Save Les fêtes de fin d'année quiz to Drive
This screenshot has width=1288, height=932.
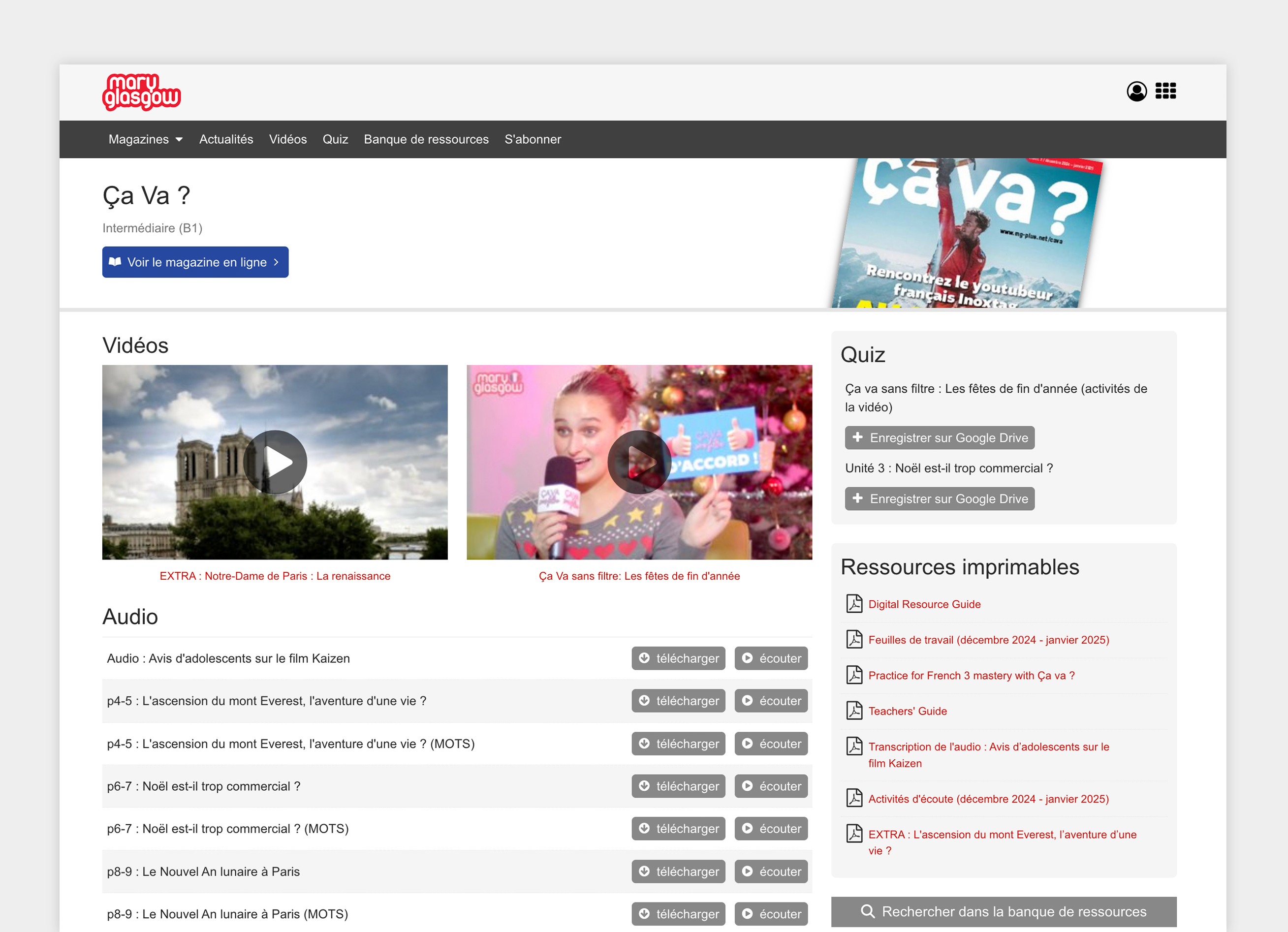pos(940,438)
